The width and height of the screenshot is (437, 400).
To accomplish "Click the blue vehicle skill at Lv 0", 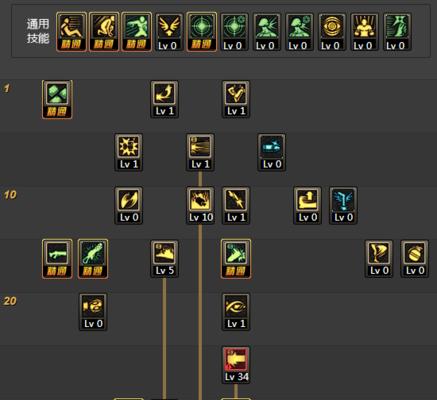I will pos(272,152).
